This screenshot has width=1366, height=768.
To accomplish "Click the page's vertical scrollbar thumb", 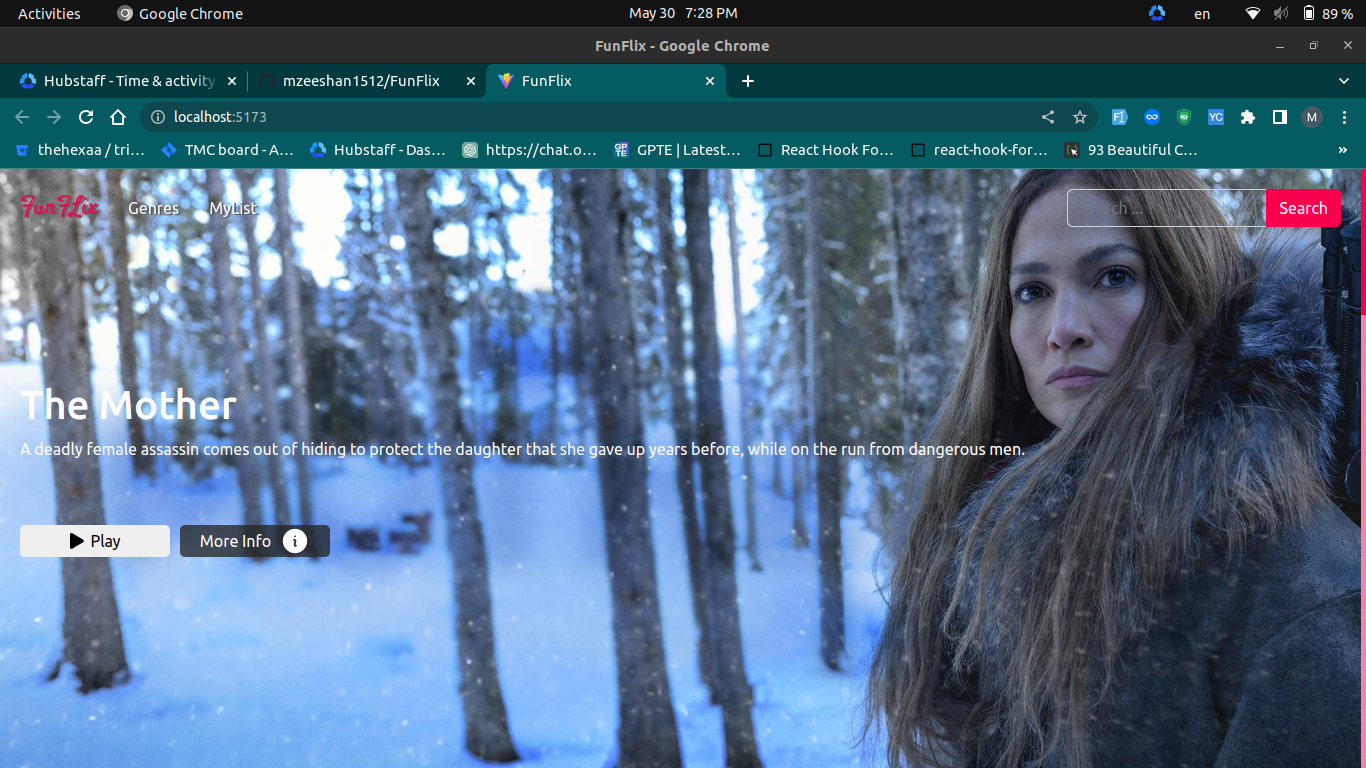I will click(x=1362, y=243).
